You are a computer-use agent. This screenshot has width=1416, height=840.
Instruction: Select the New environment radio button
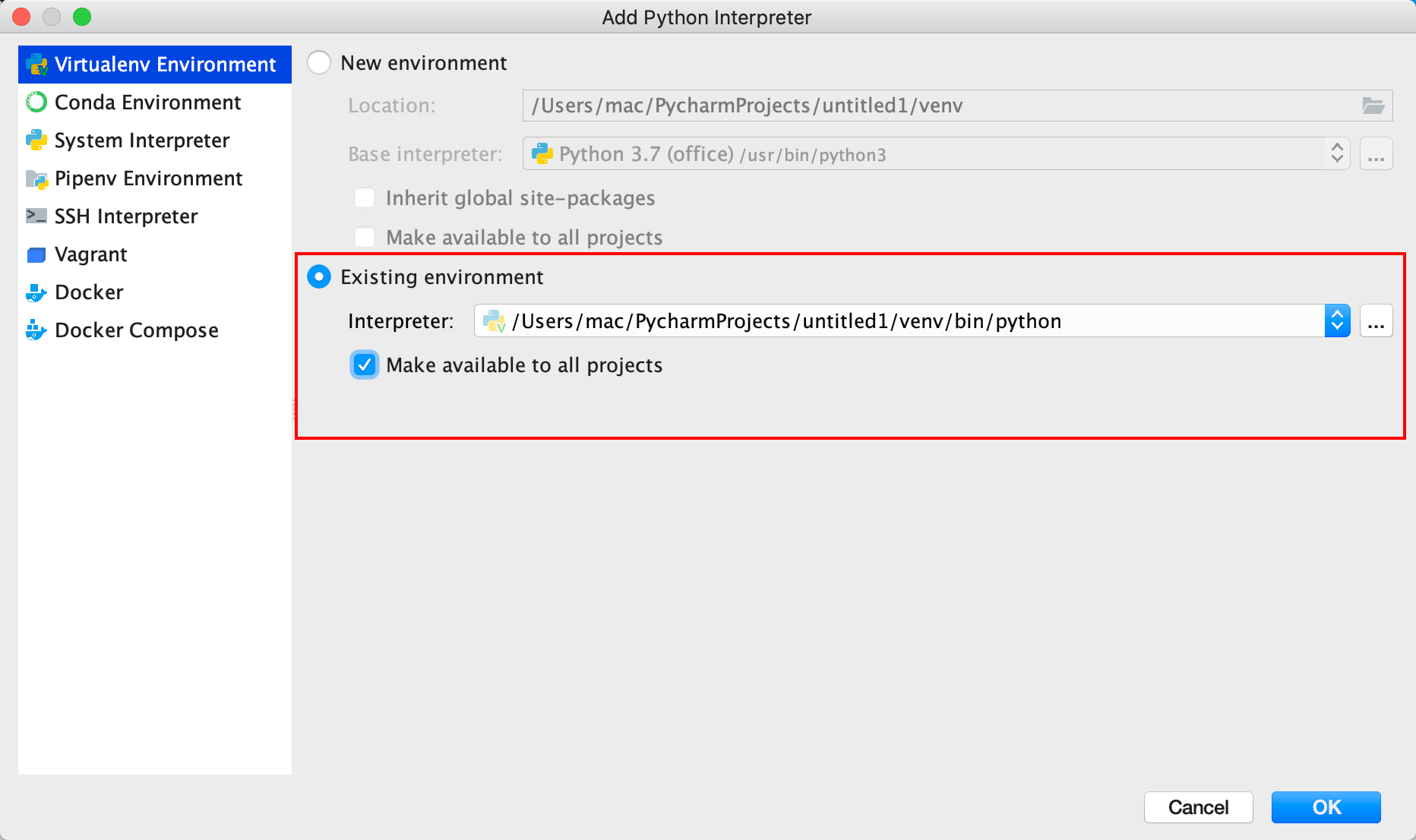[x=319, y=63]
